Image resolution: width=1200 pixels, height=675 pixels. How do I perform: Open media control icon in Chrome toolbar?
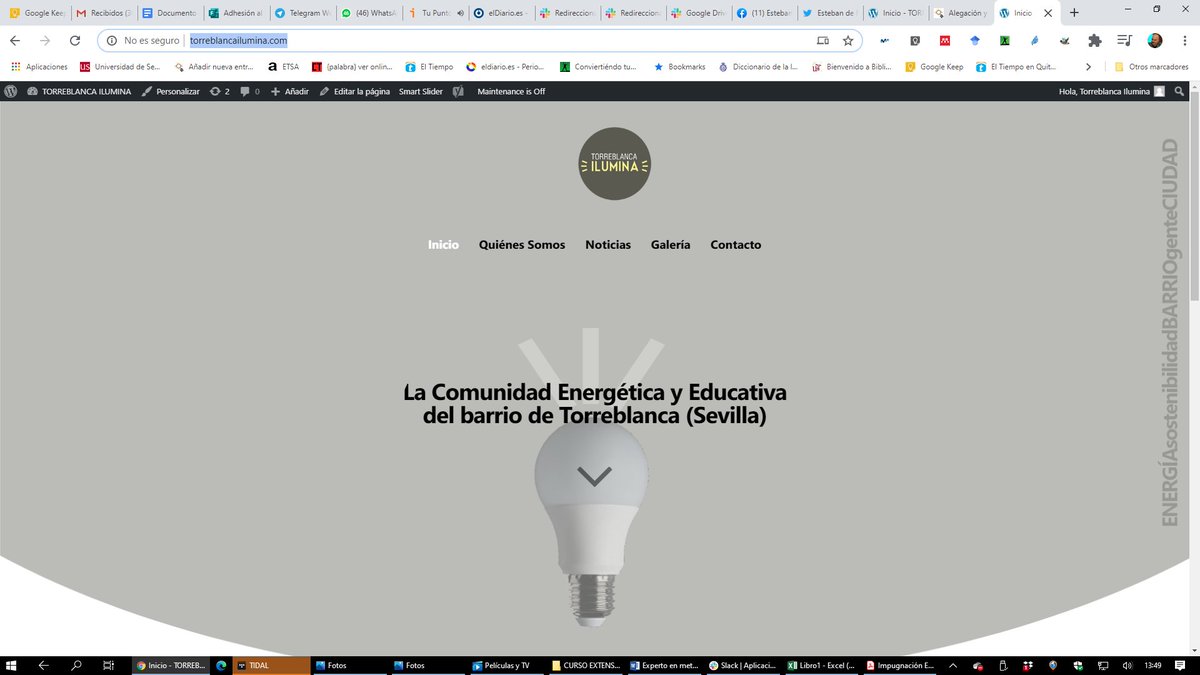[1125, 41]
